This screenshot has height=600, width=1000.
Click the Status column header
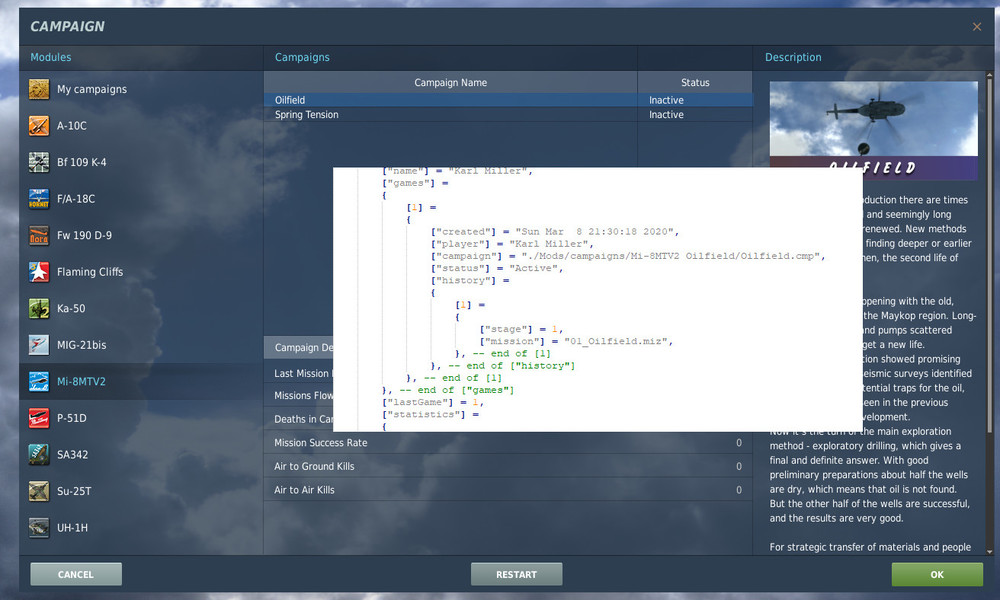695,82
